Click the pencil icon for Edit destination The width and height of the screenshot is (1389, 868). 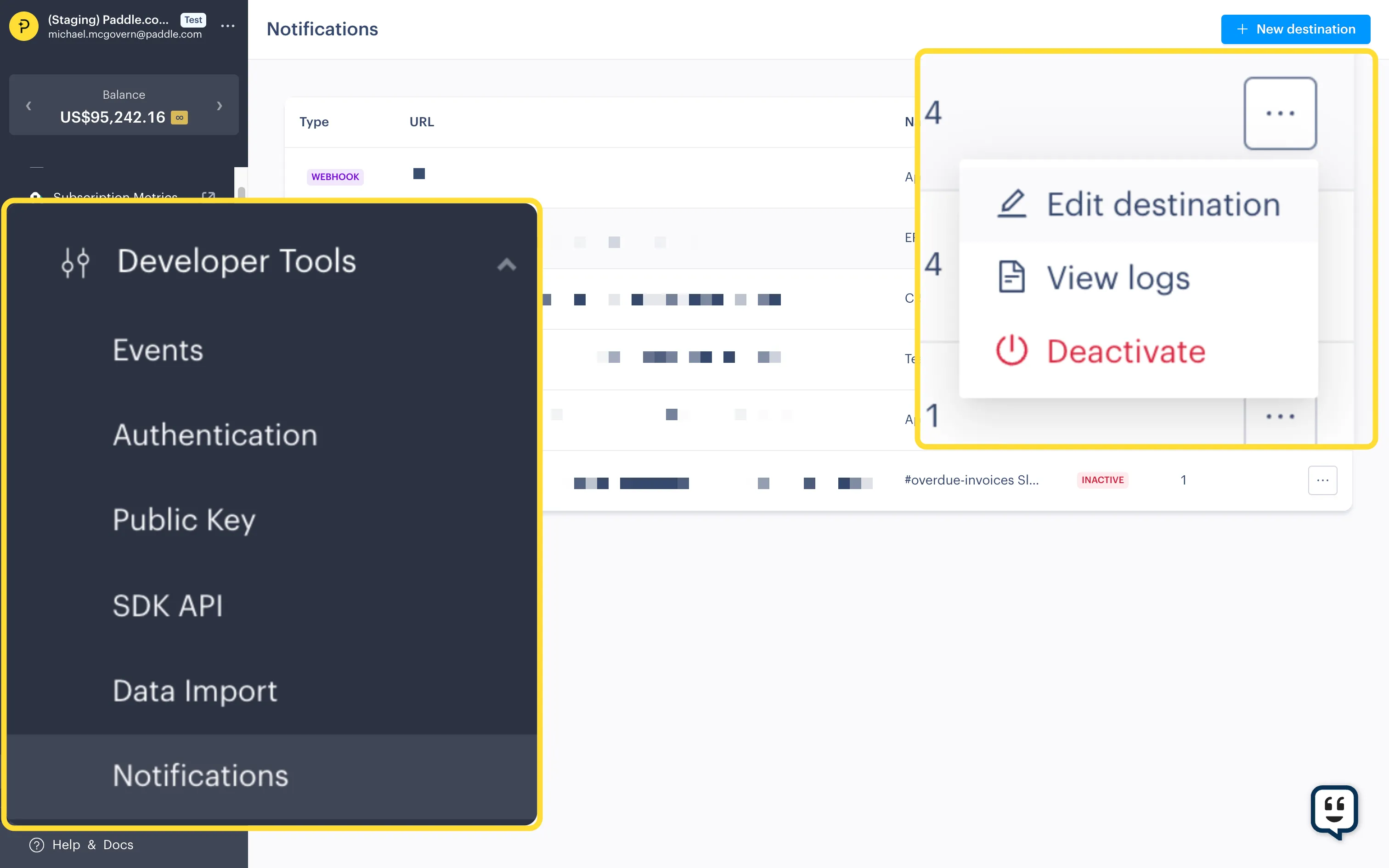pos(1011,203)
